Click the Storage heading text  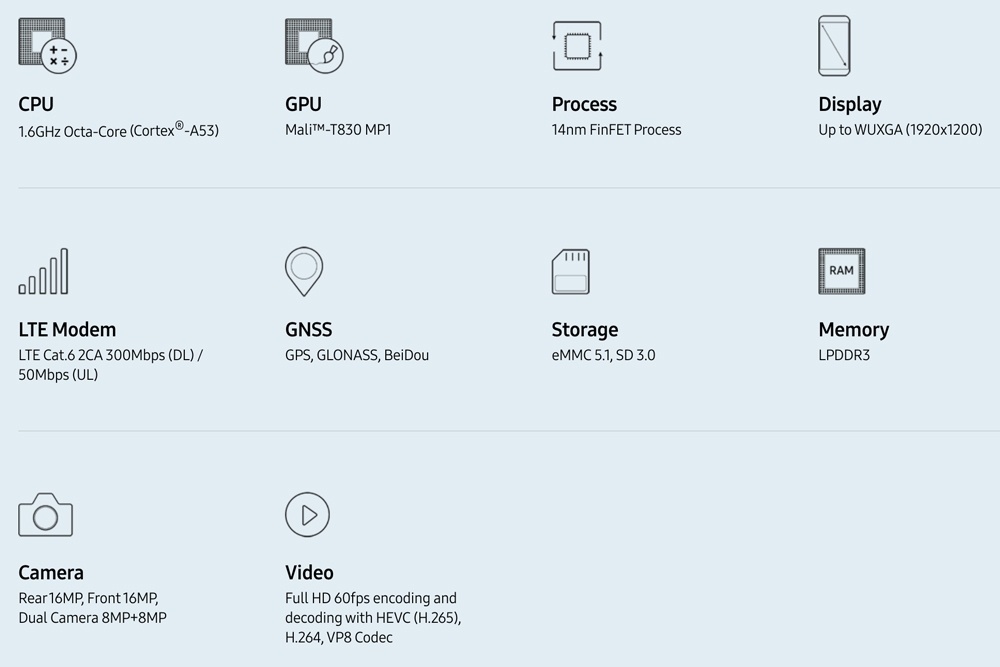tap(584, 330)
